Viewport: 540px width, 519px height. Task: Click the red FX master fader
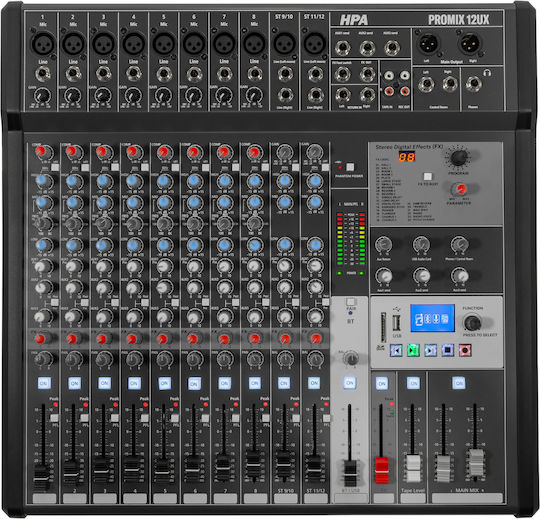click(x=381, y=470)
